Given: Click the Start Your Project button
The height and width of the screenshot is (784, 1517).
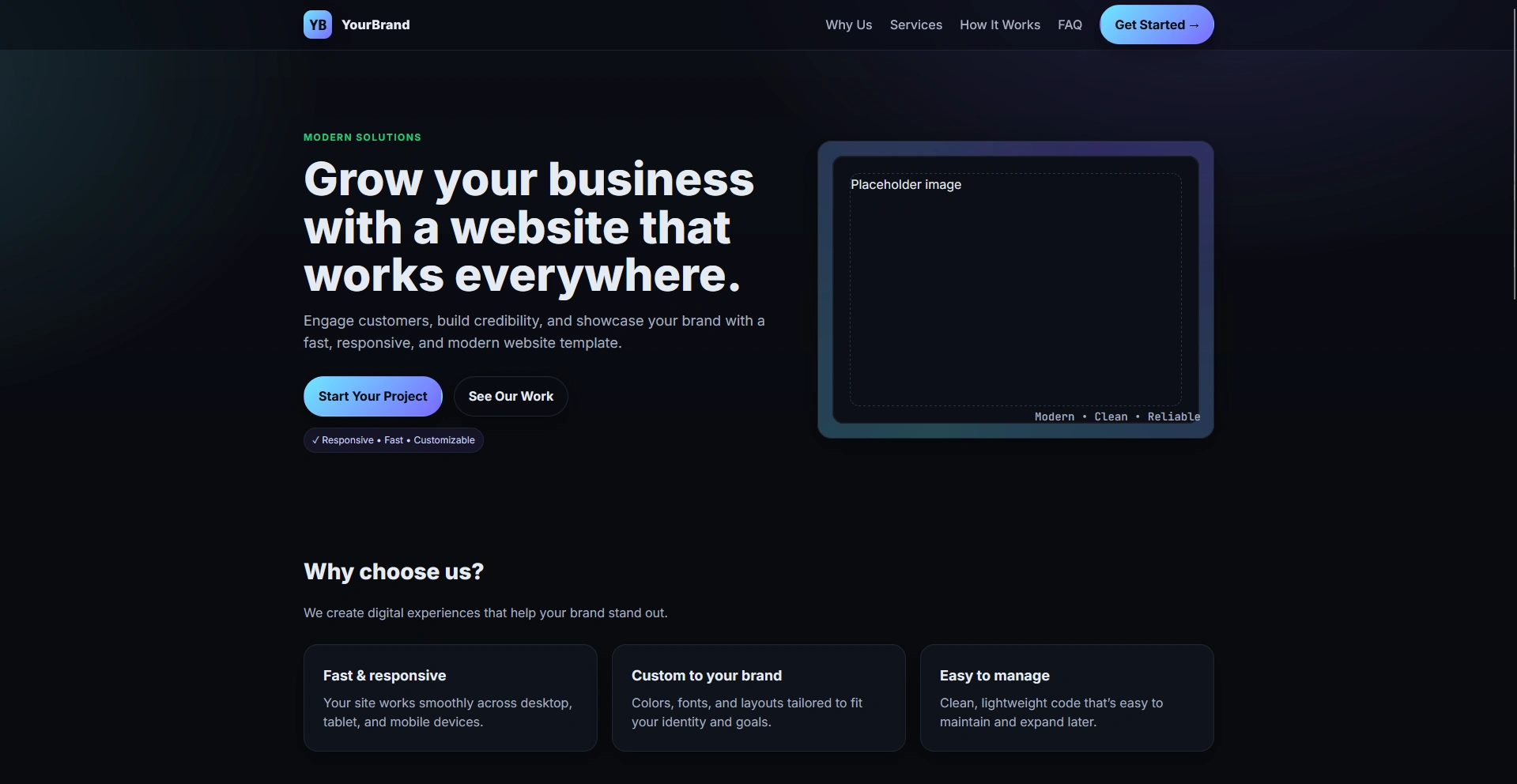Looking at the screenshot, I should [x=373, y=396].
